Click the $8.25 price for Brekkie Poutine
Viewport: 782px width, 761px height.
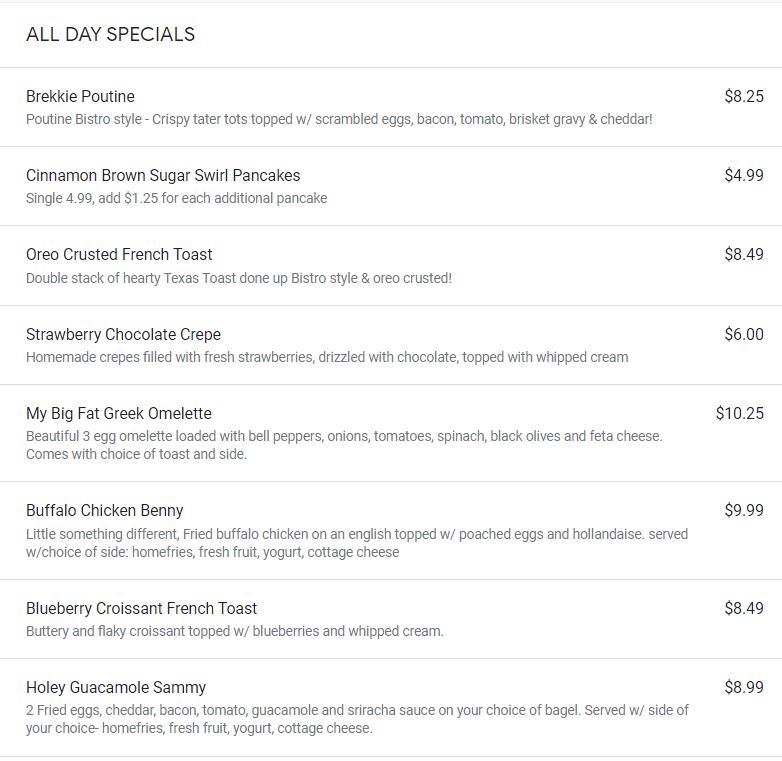743,96
